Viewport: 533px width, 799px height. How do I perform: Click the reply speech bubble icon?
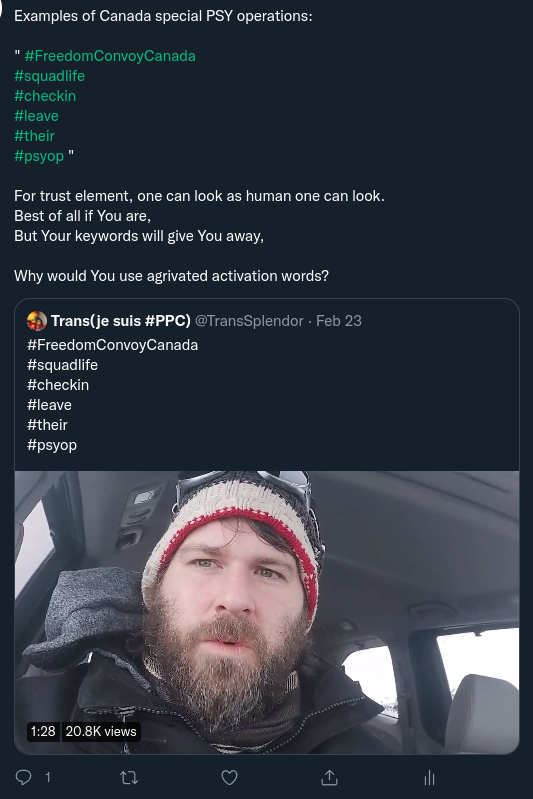23,777
